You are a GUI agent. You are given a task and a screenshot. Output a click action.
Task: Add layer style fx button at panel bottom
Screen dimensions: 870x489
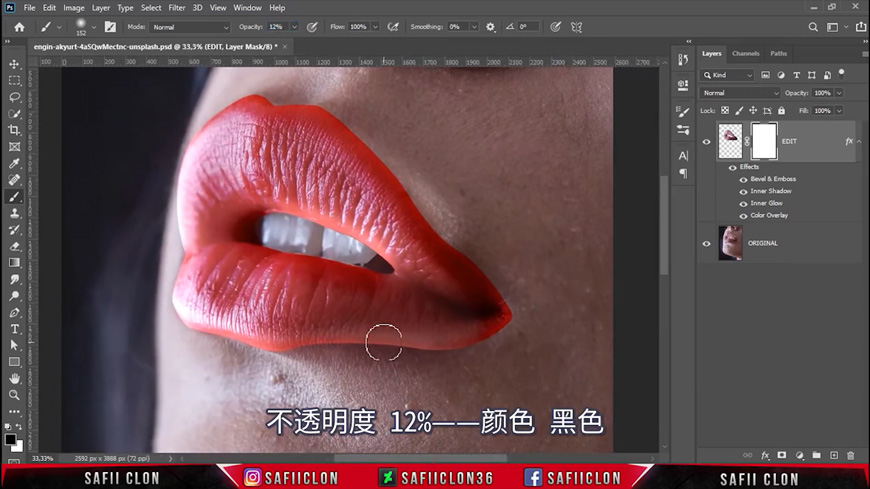tap(765, 456)
